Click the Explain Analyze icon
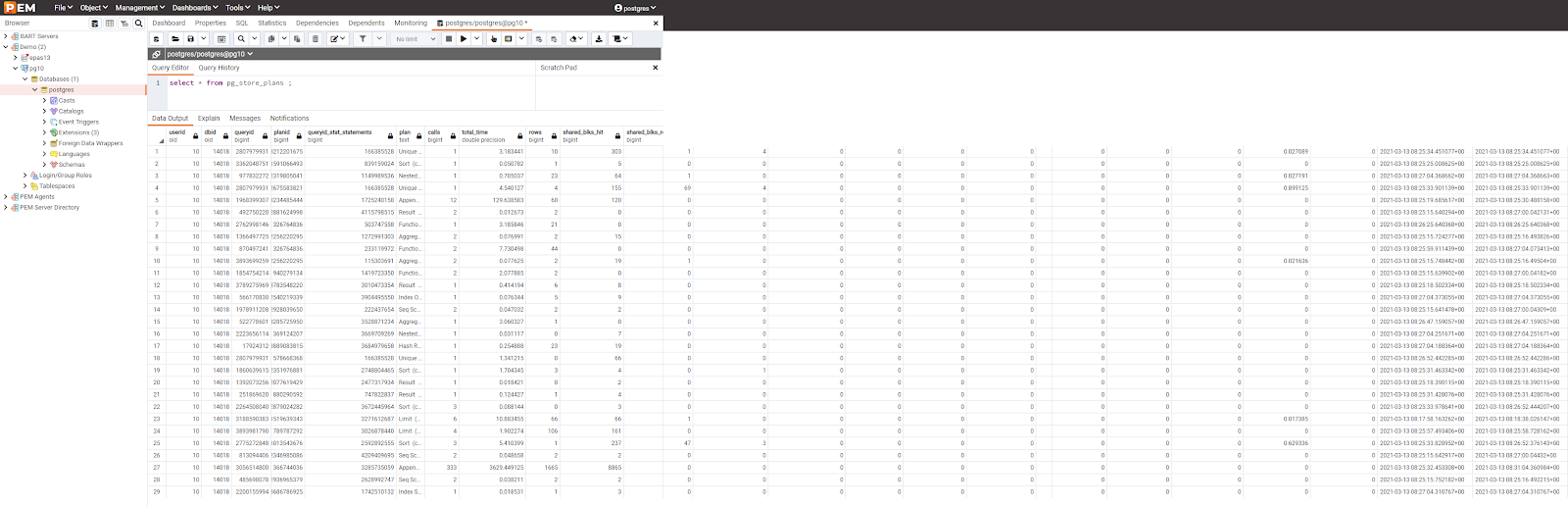Viewport: 1568px width, 507px height. point(508,39)
